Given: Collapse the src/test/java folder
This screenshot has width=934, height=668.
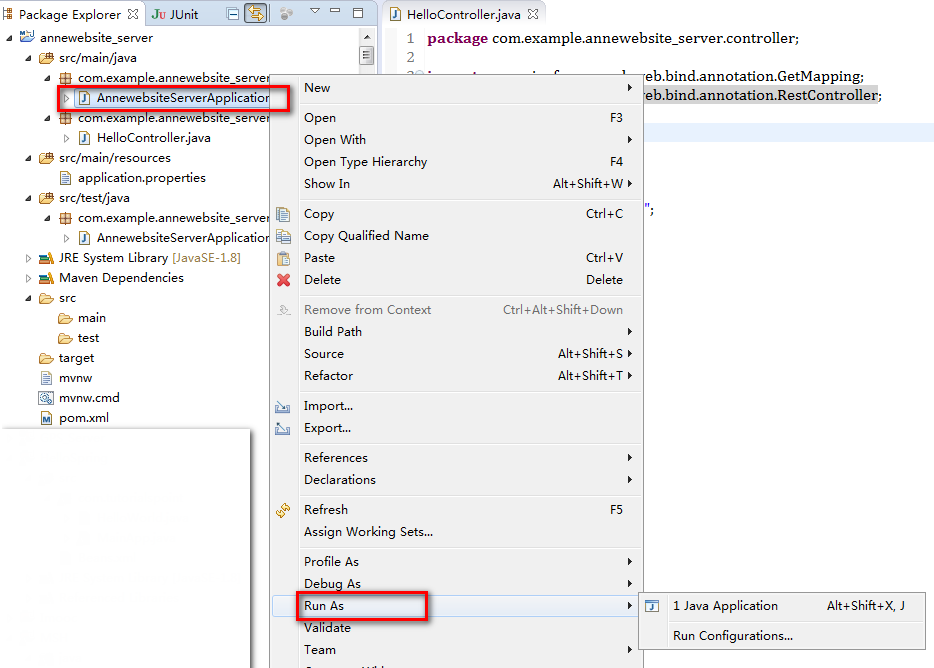Looking at the screenshot, I should click(x=28, y=198).
